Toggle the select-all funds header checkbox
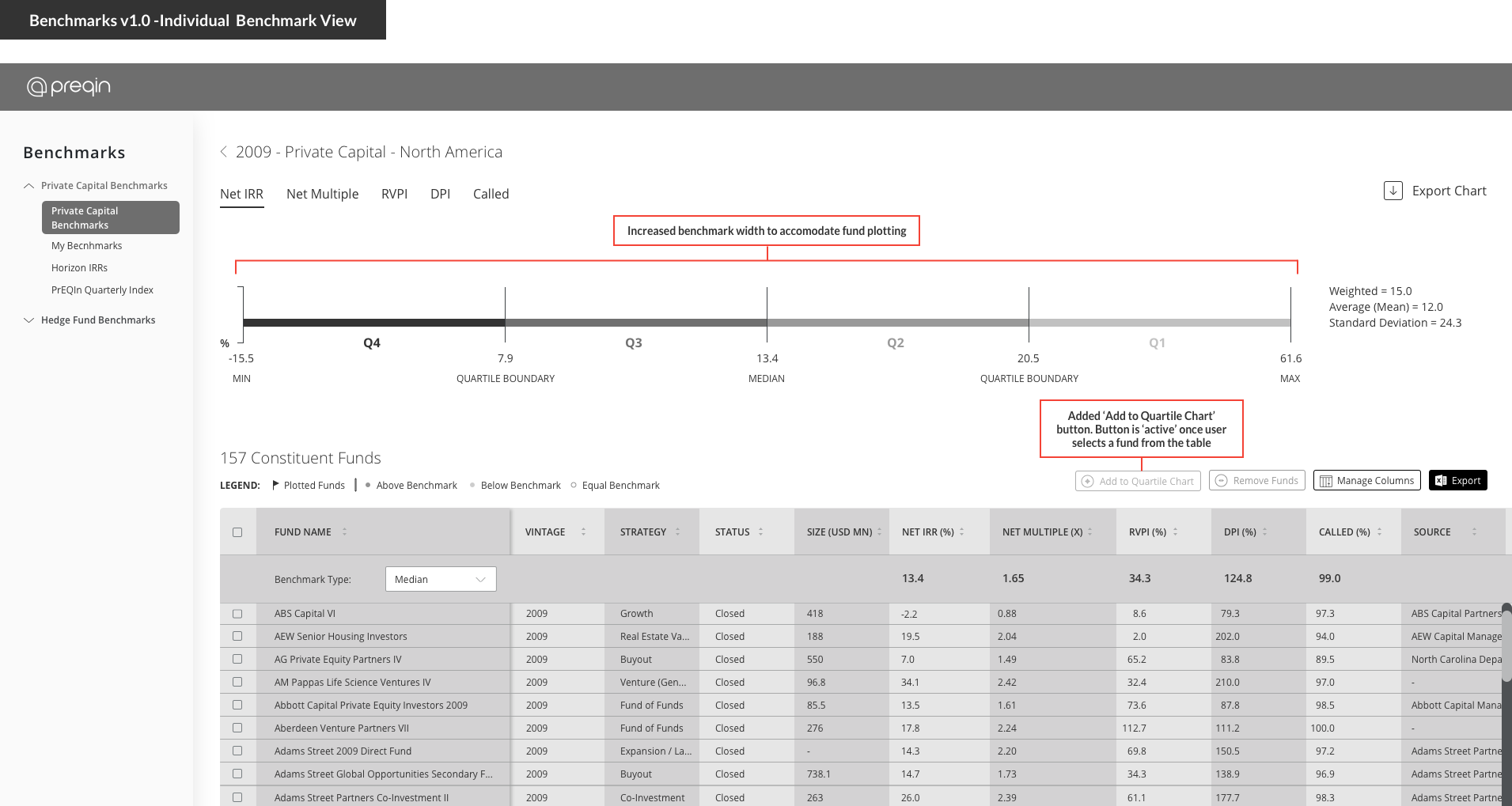This screenshot has height=806, width=1512. tap(237, 532)
